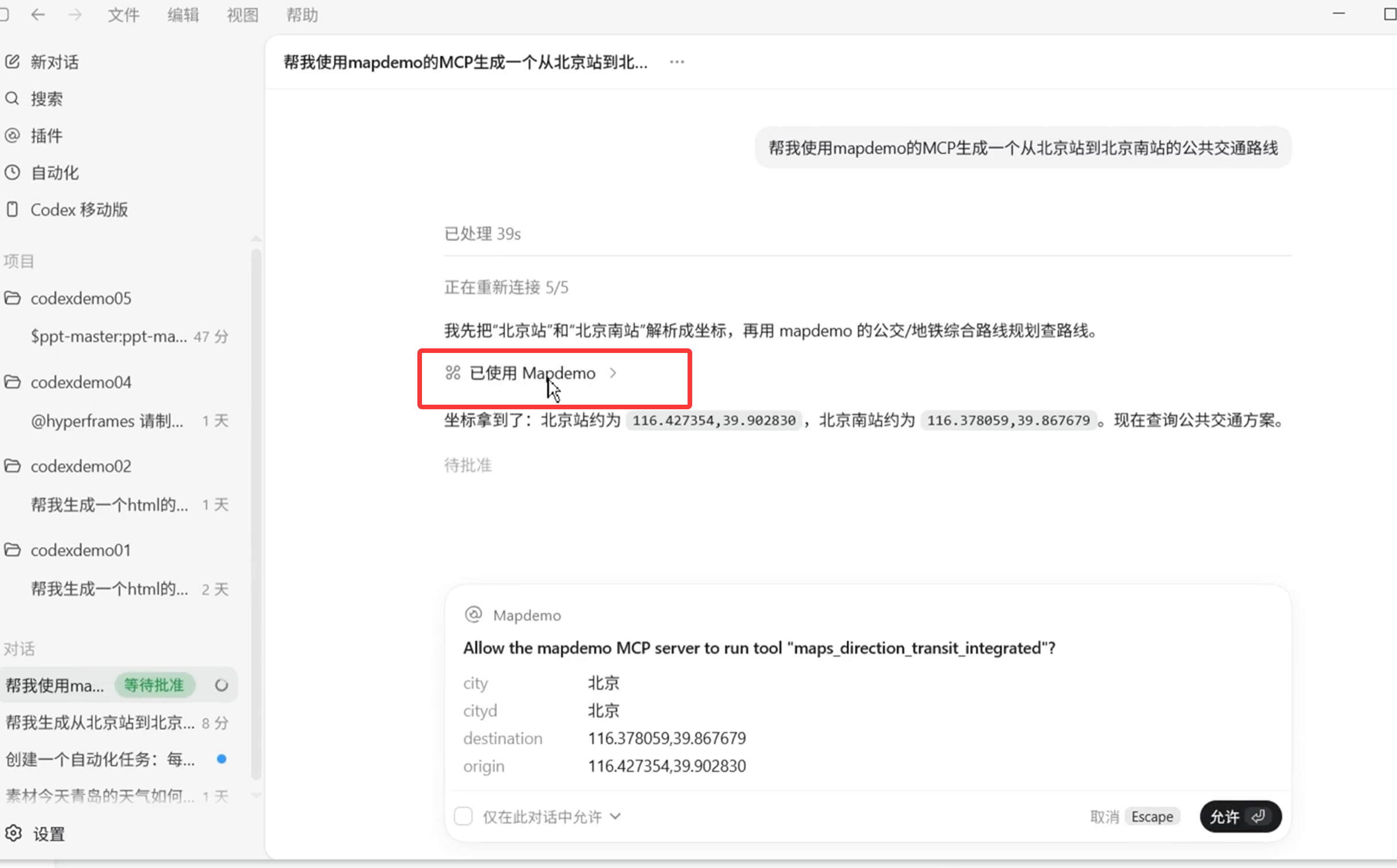The image size is (1397, 868).
Task: Open the 文件 menu
Action: tap(124, 15)
